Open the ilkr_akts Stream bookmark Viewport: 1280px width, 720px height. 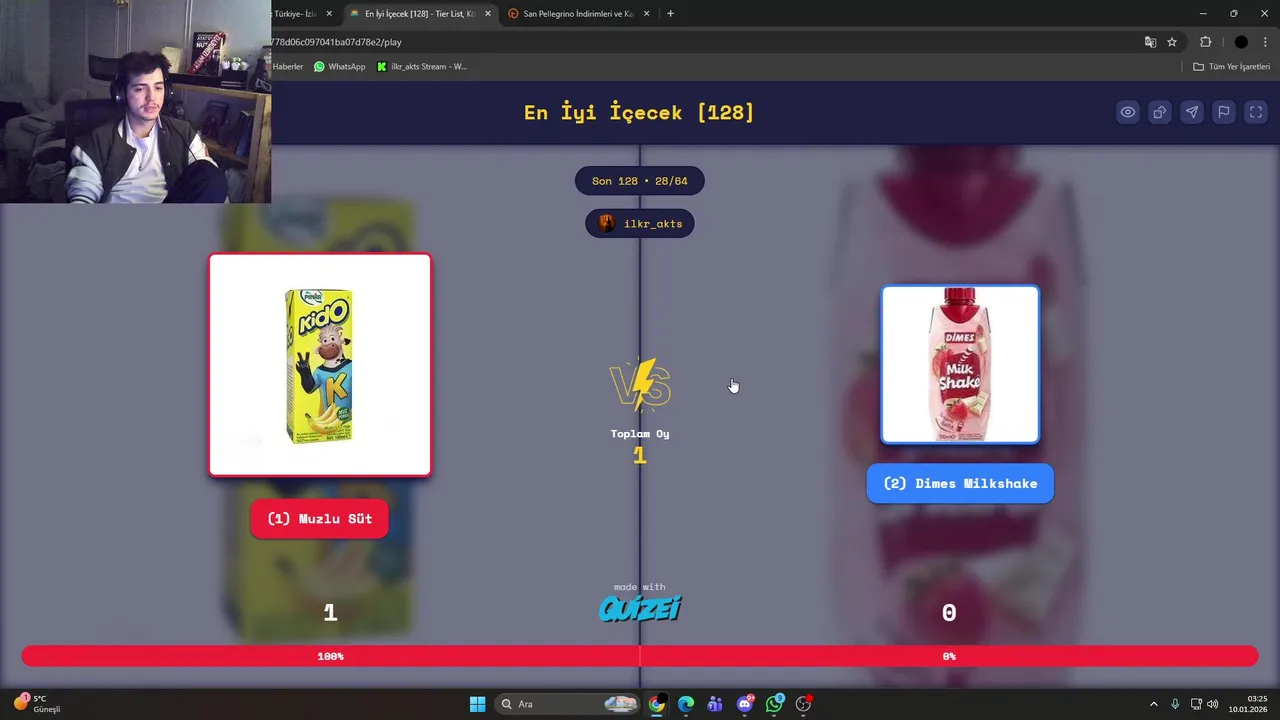(422, 67)
